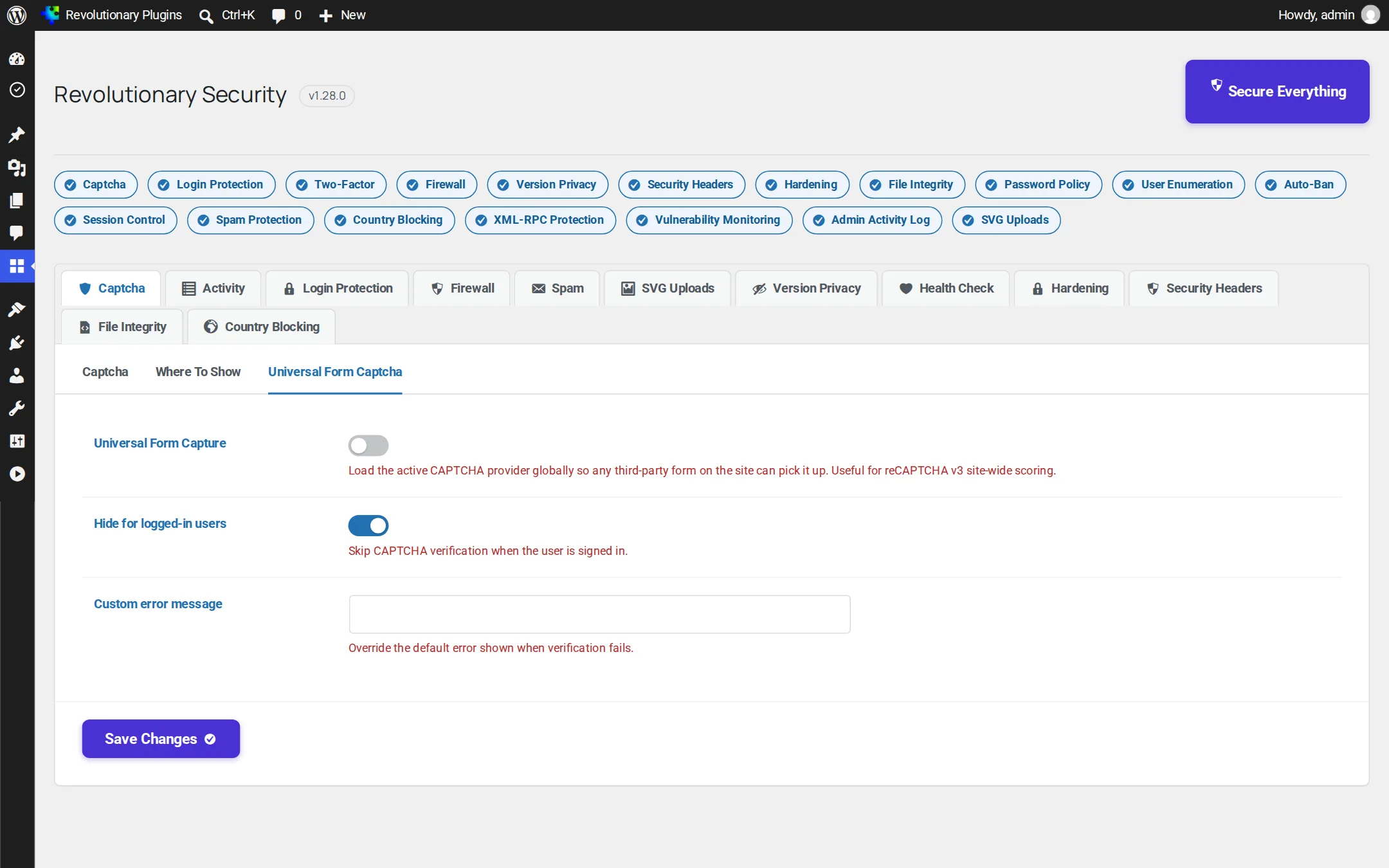Image resolution: width=1389 pixels, height=868 pixels.
Task: Turn off Hide for logged-in users switch
Action: tap(368, 525)
